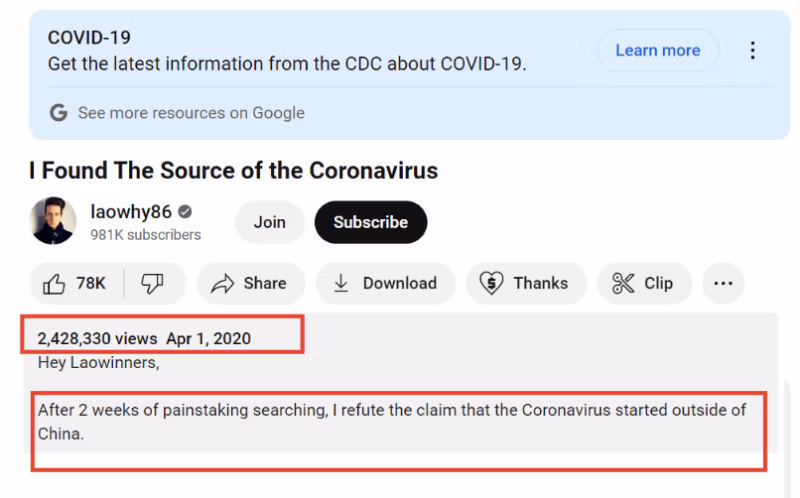This screenshot has height=498, width=800.
Task: Open the laowhy86 channel avatar
Action: (53, 222)
